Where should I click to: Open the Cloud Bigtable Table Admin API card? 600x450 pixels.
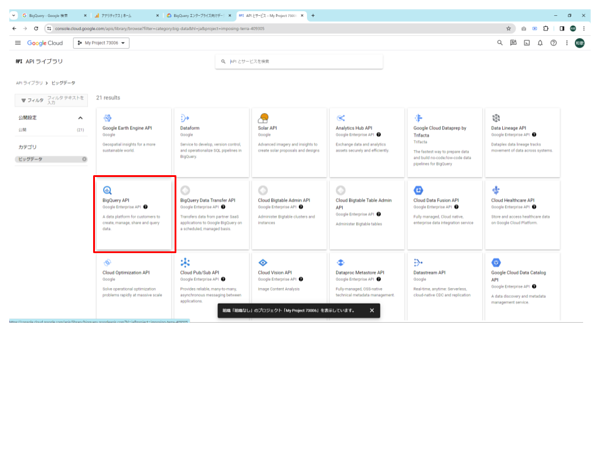click(367, 215)
